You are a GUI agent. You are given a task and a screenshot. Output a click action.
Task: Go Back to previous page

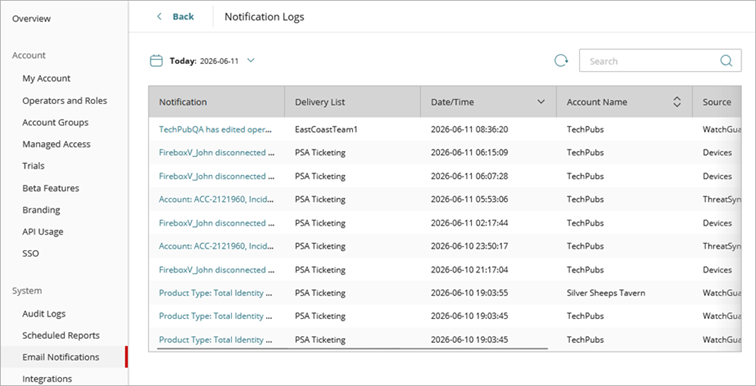coord(183,17)
